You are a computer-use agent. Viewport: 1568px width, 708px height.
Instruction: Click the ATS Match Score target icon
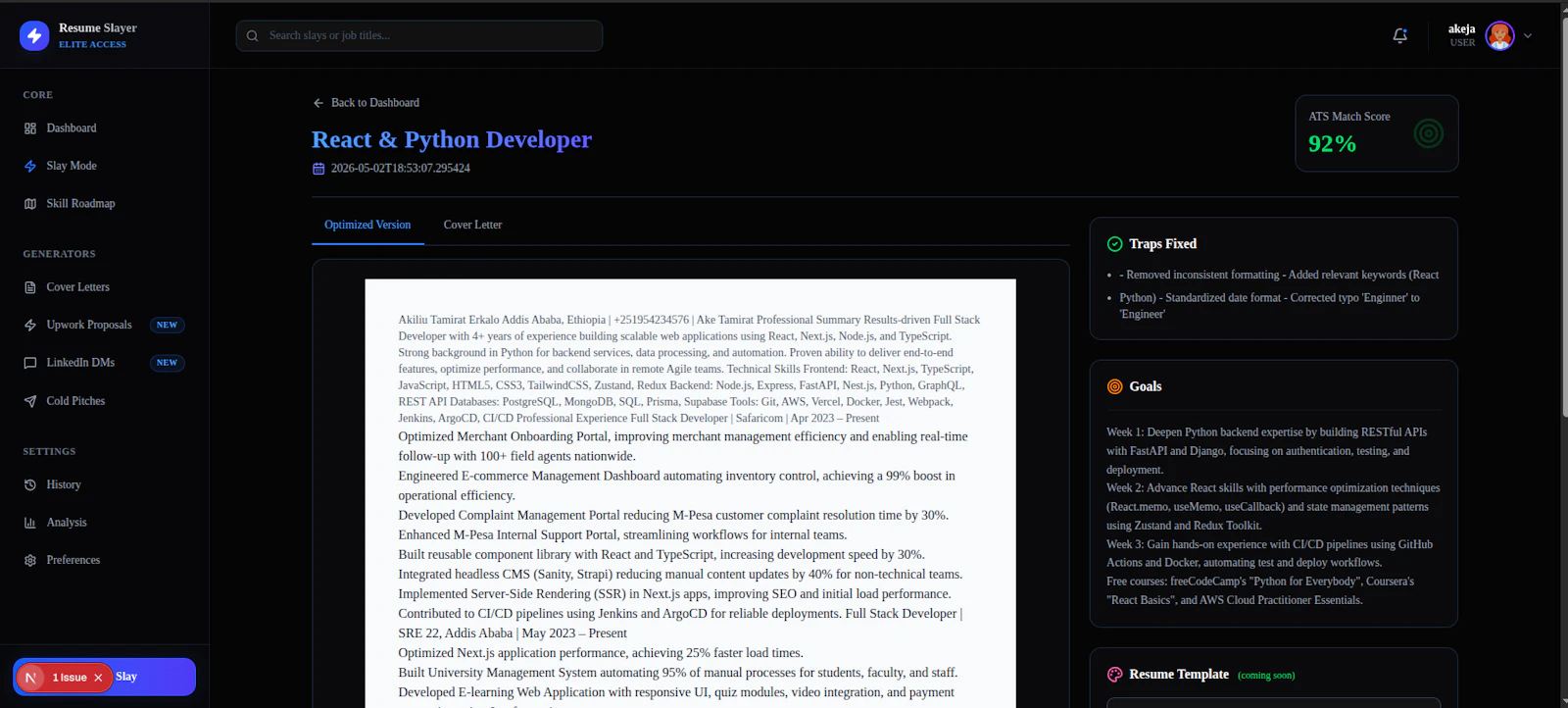coord(1429,133)
